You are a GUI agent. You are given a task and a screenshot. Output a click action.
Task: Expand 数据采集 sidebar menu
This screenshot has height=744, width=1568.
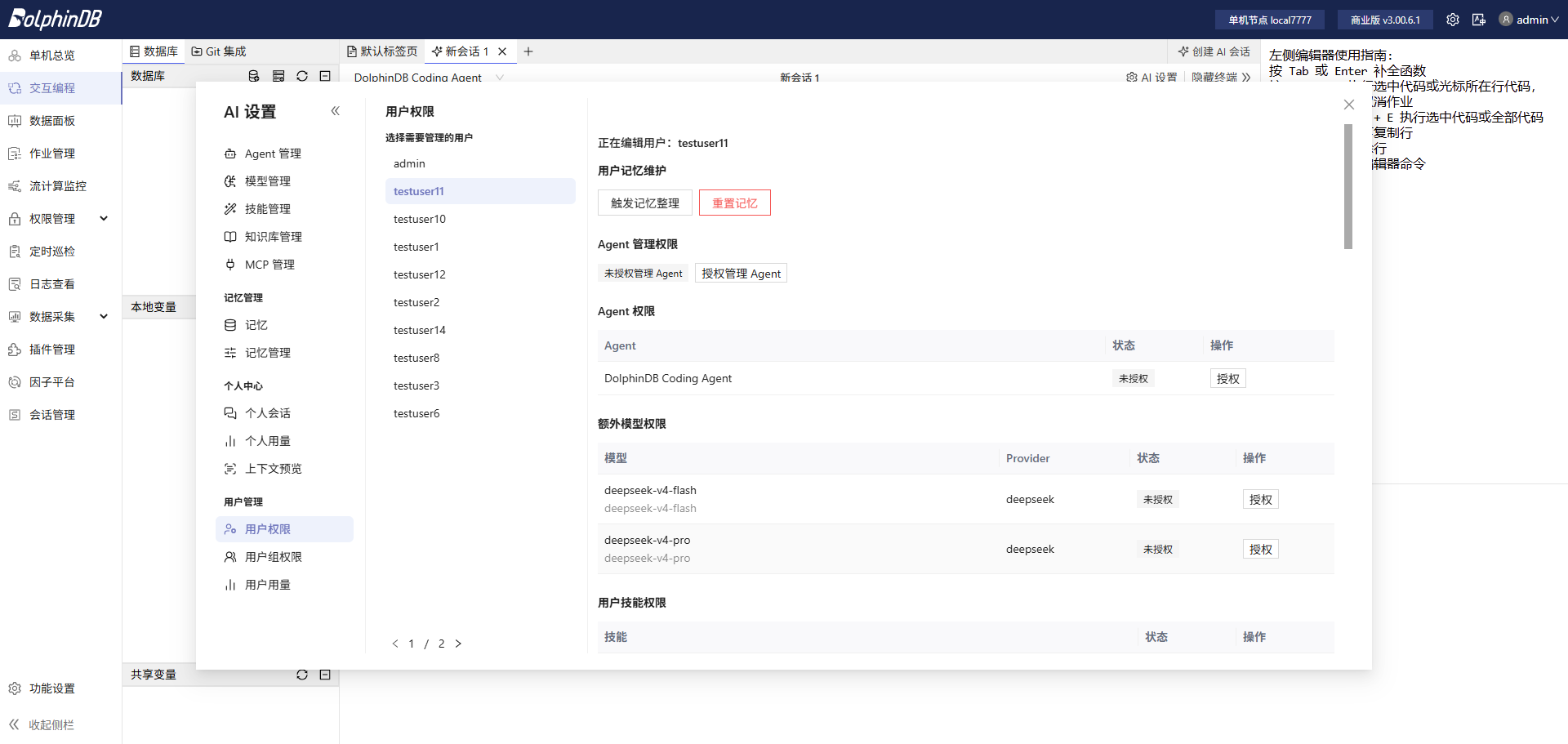coord(104,317)
